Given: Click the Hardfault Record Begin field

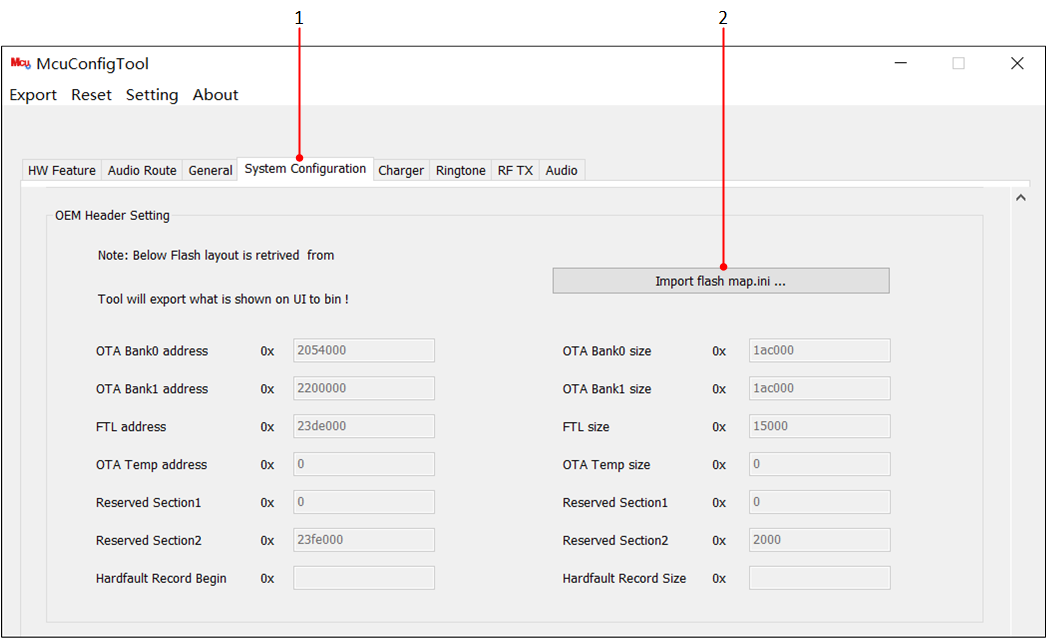Looking at the screenshot, I should tap(364, 578).
